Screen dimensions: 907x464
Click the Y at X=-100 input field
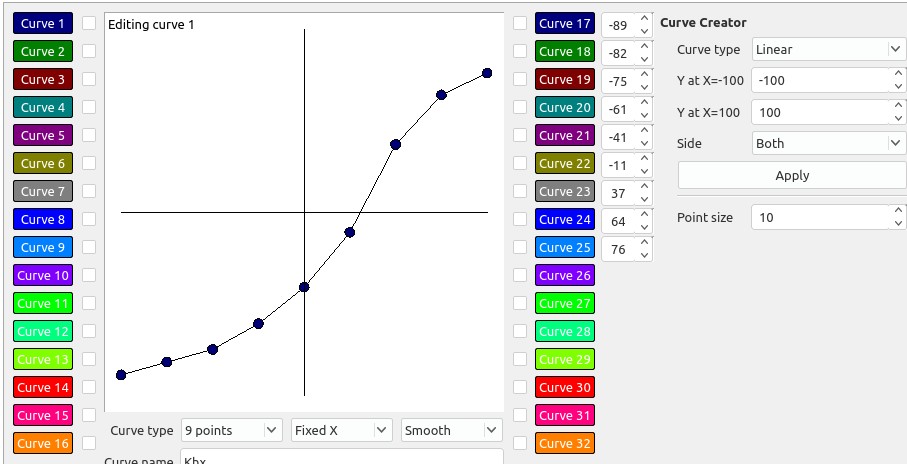pos(820,80)
